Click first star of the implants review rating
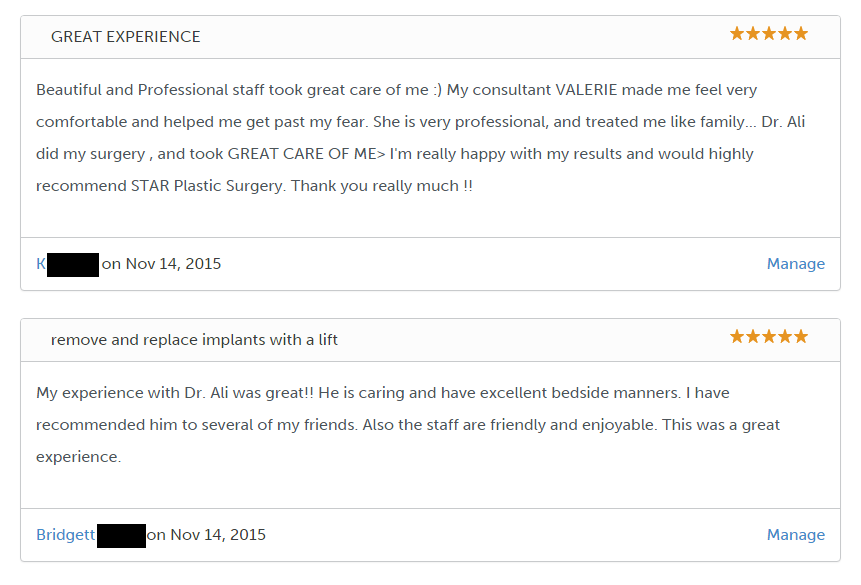Viewport: 861px width, 585px height. (737, 337)
